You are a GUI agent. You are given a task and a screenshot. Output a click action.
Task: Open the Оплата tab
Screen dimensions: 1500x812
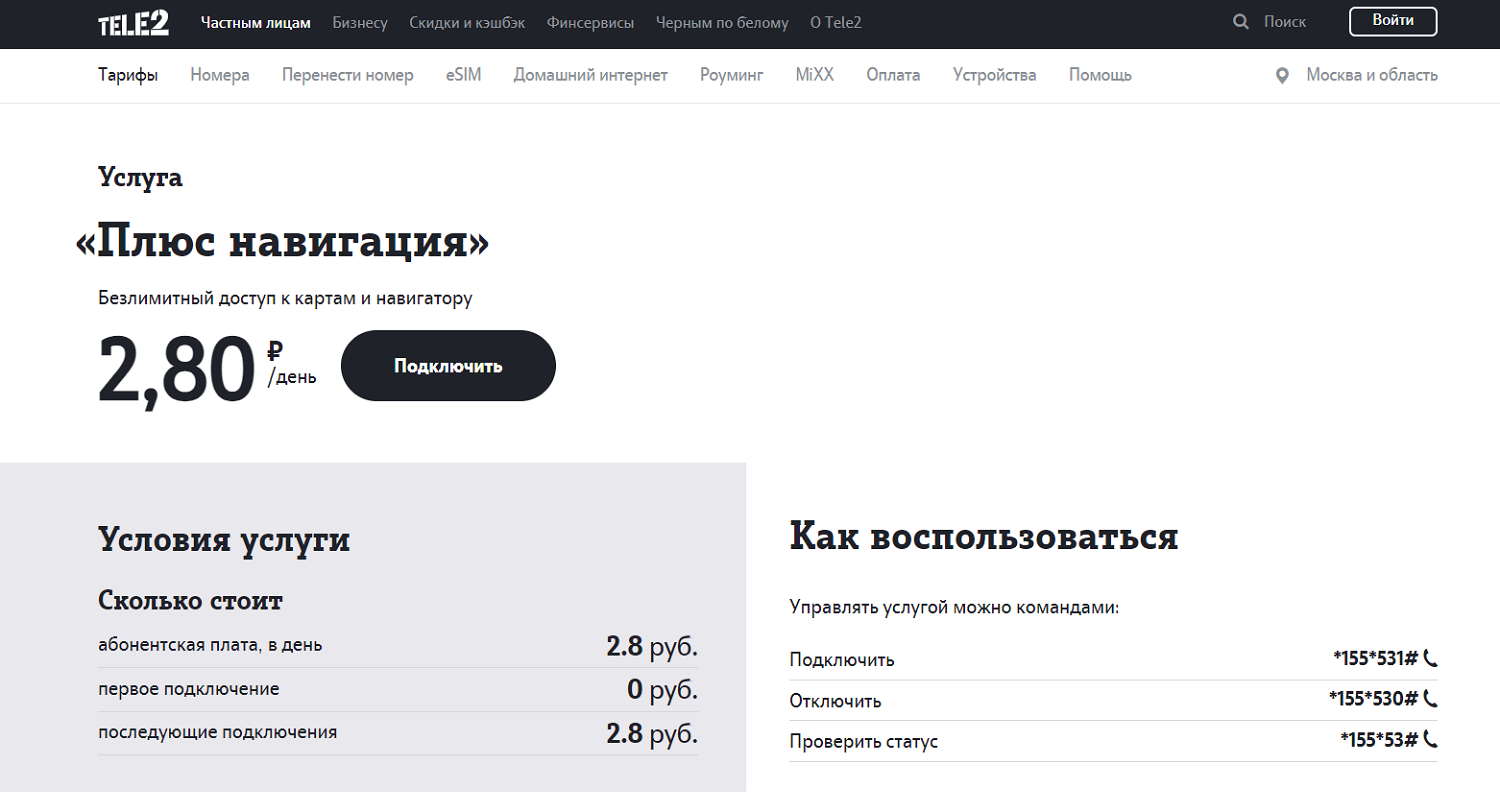tap(893, 75)
